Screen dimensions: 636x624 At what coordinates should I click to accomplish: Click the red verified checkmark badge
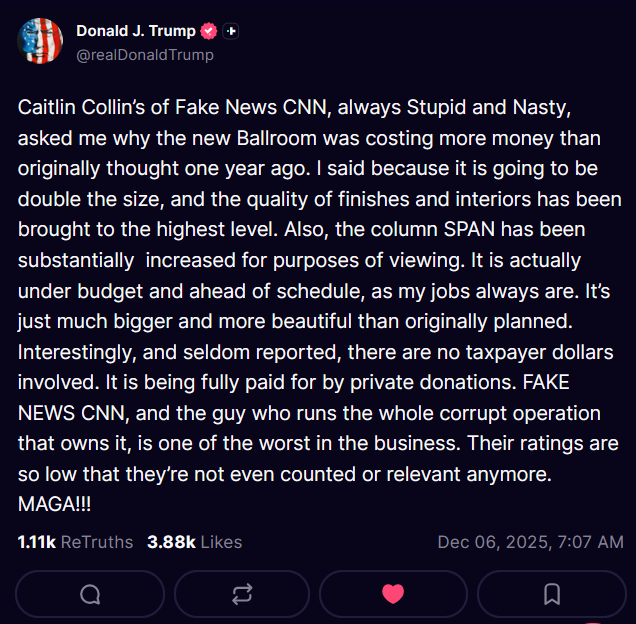[x=209, y=31]
